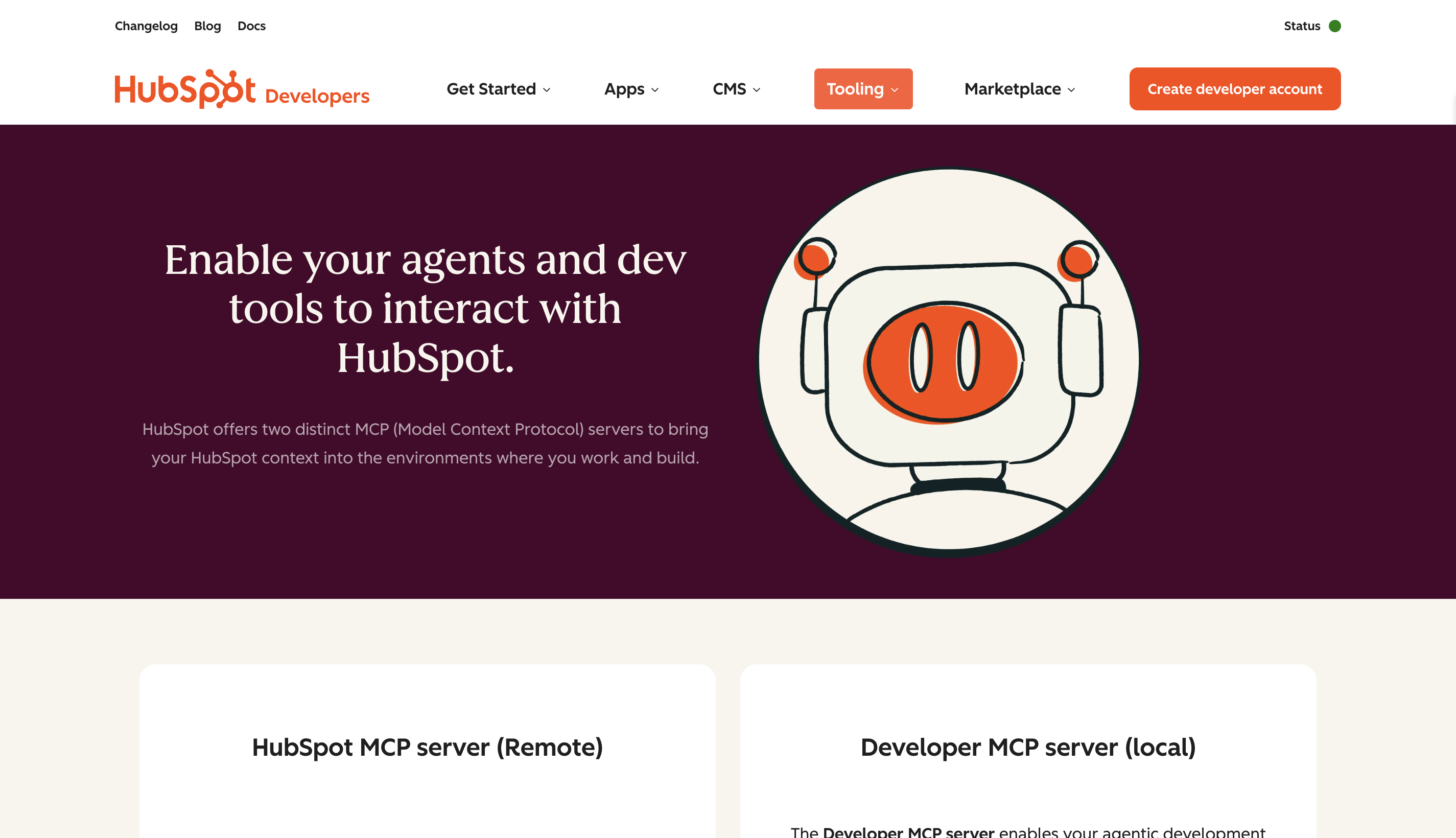
Task: Open the Marketplace dropdown
Action: tap(1019, 88)
